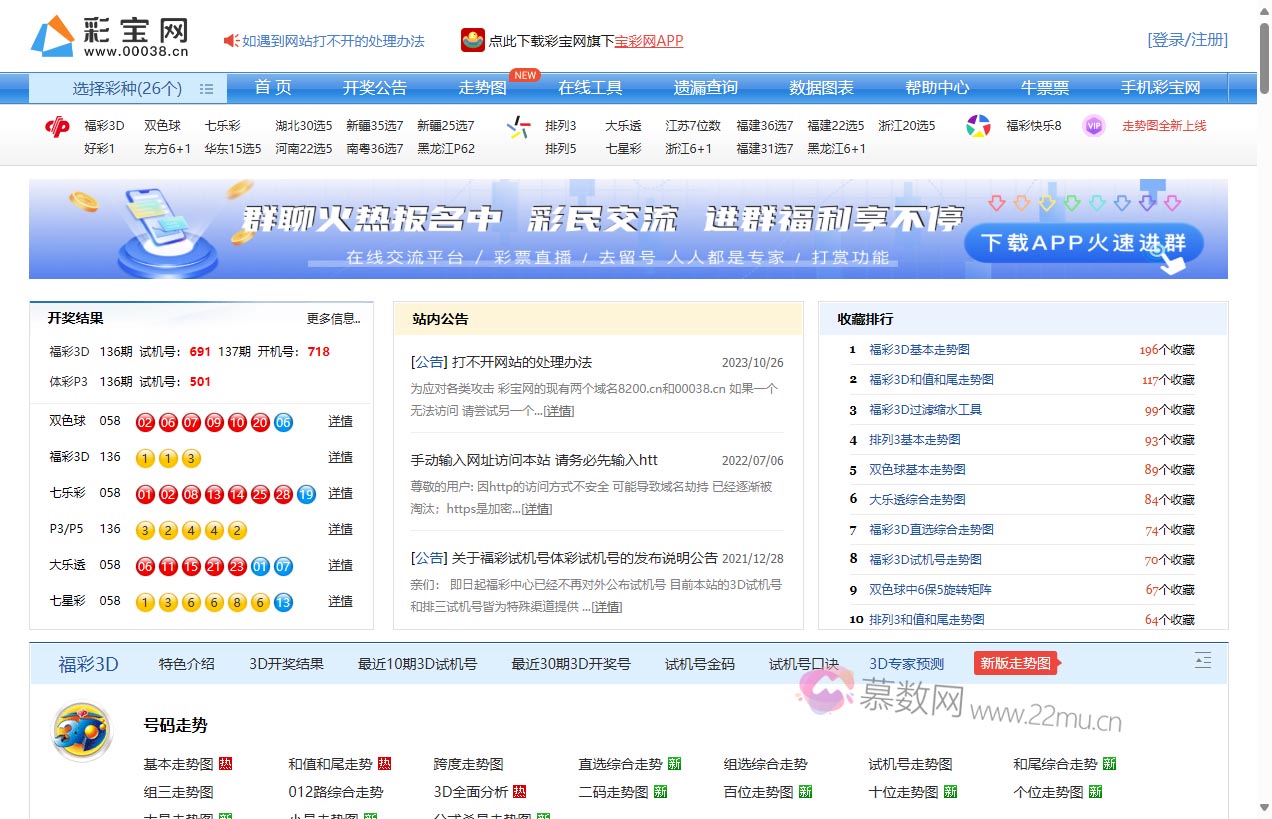Click the 福彩3D lottery ball thumbnail icon
This screenshot has height=819, width=1272.
pyautogui.click(x=82, y=731)
